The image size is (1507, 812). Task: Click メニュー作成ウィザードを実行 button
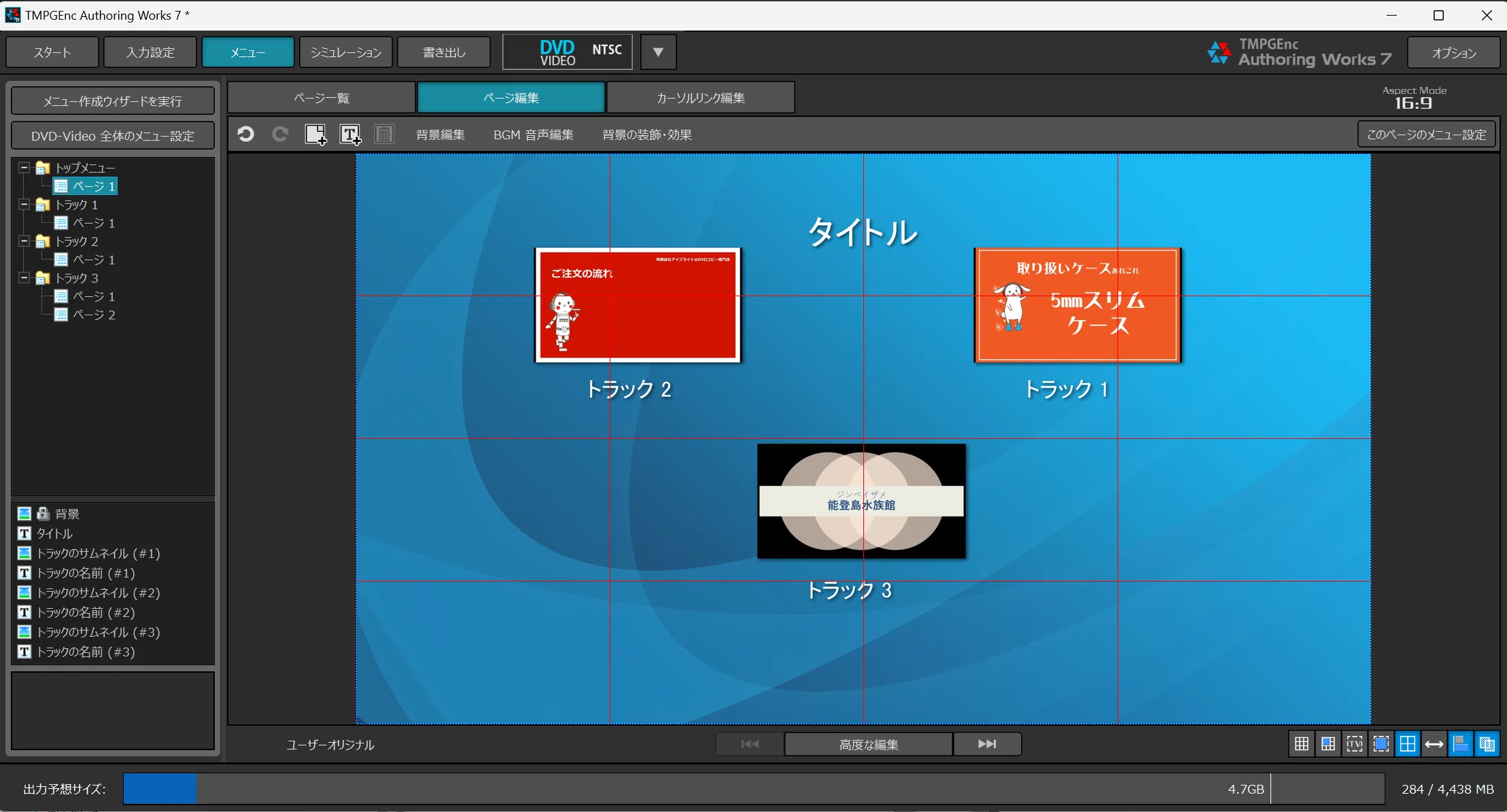(x=113, y=101)
